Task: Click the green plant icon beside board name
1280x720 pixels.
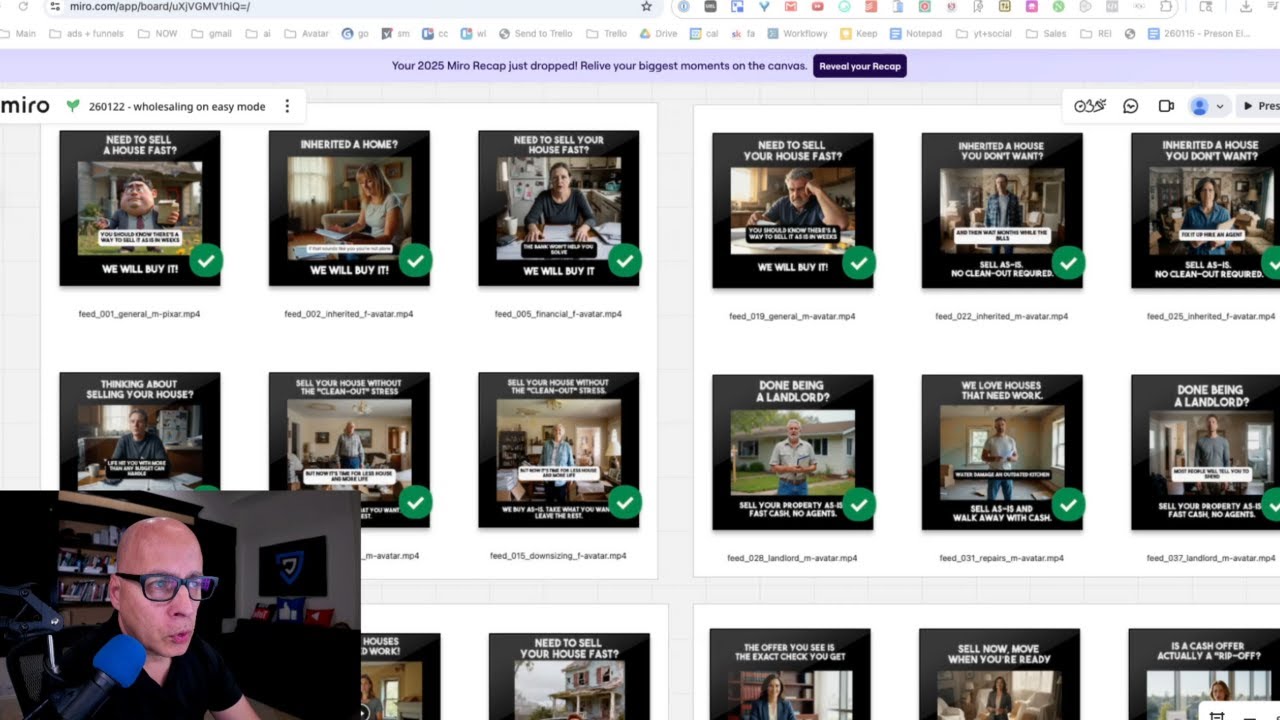Action: pyautogui.click(x=72, y=106)
